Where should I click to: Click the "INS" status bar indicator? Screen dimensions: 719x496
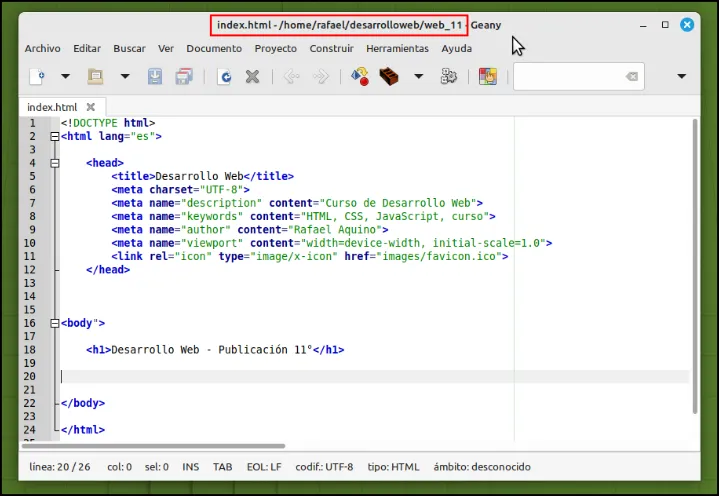191,467
